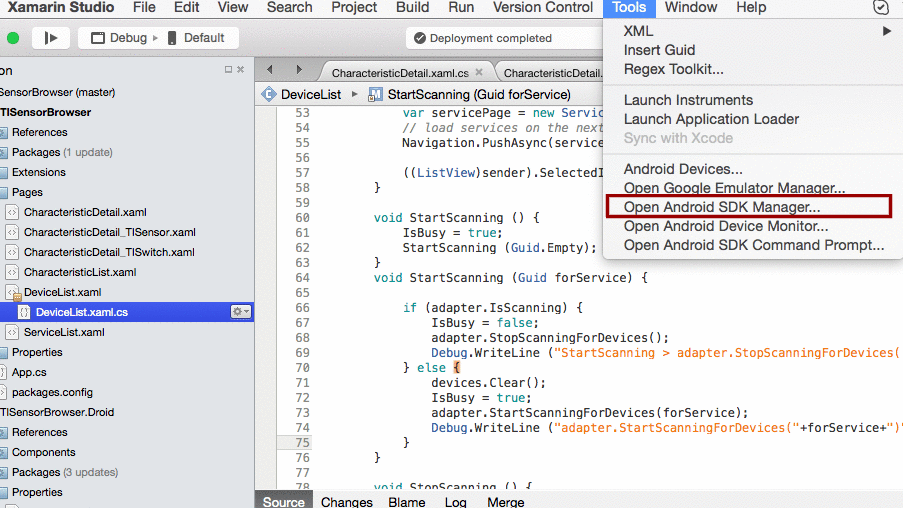Navigate forward with the right arrow
Screen dimensions: 903x508
tap(299, 70)
